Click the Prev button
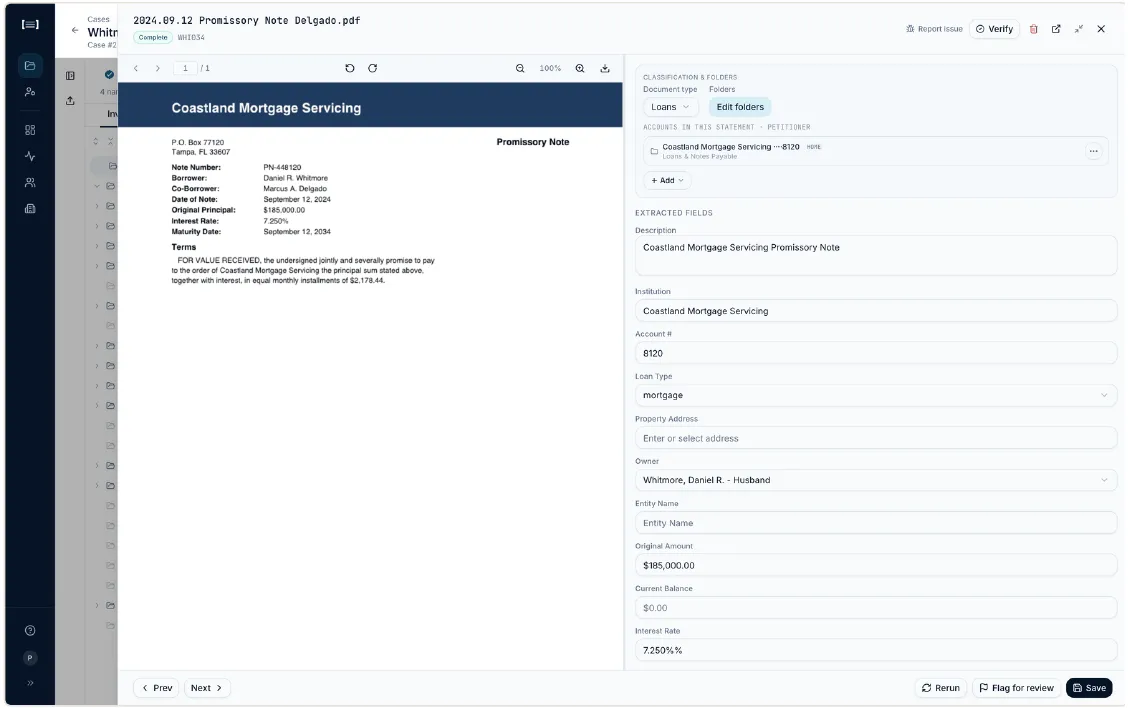Viewport: 1128px width, 708px height. 157,688
